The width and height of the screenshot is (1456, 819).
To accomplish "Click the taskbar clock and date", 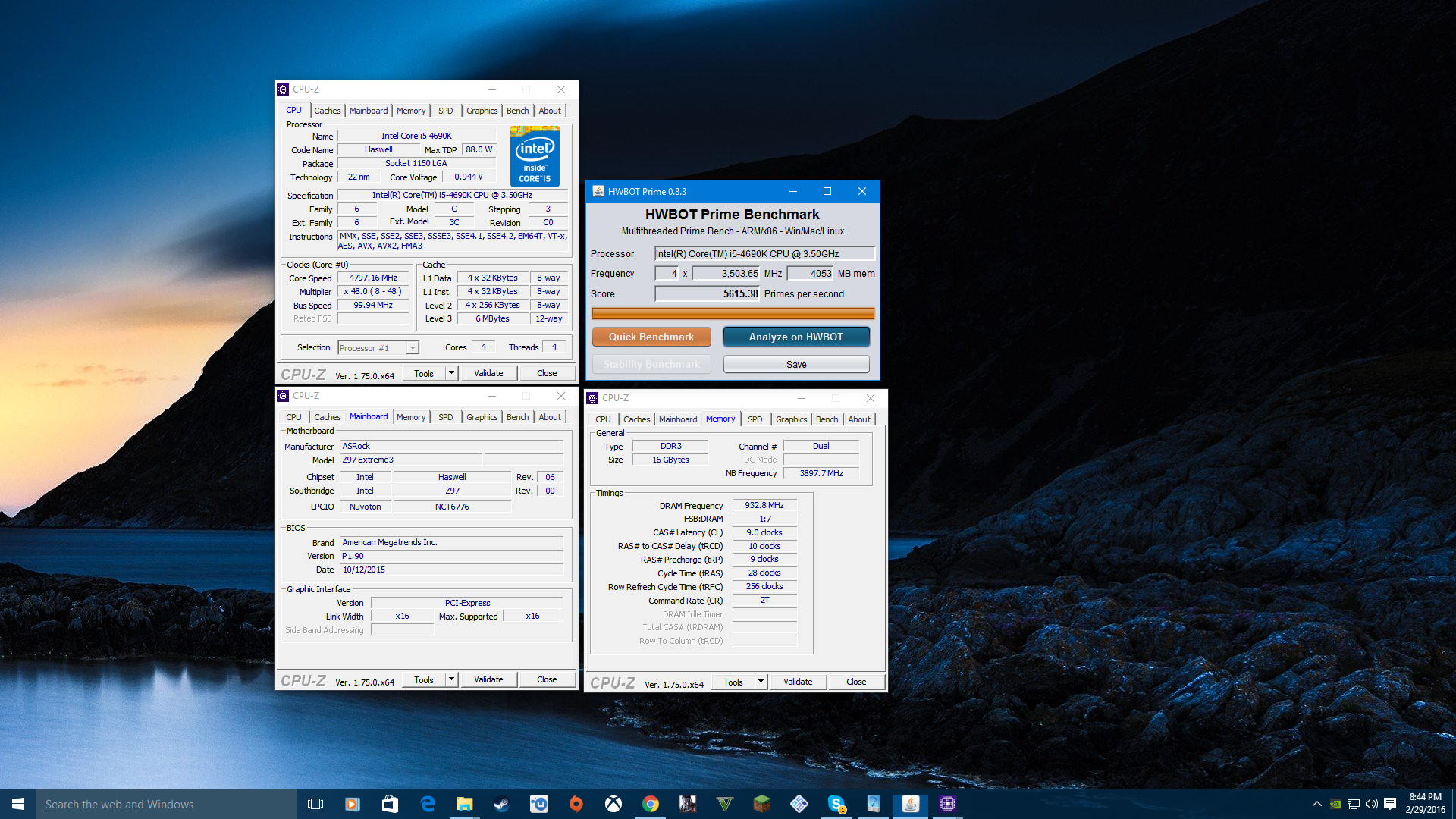I will pyautogui.click(x=1425, y=804).
